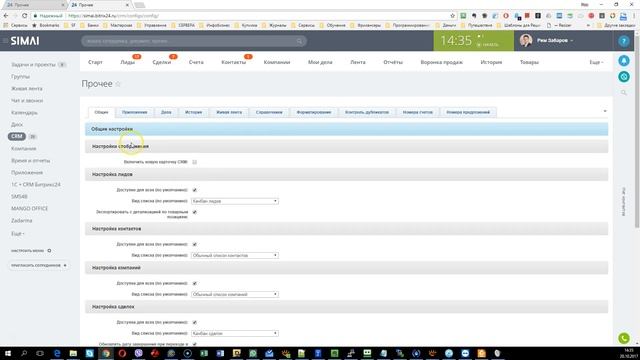Screen dimensions: 640x360
Task: Open Microsoft Edge from taskbar
Action: click(x=57, y=353)
